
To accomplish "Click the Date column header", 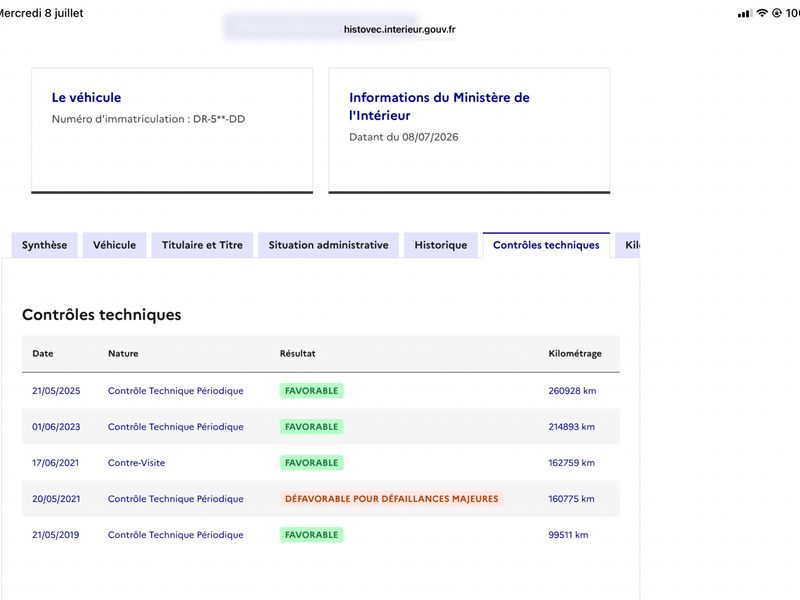I will tap(43, 353).
